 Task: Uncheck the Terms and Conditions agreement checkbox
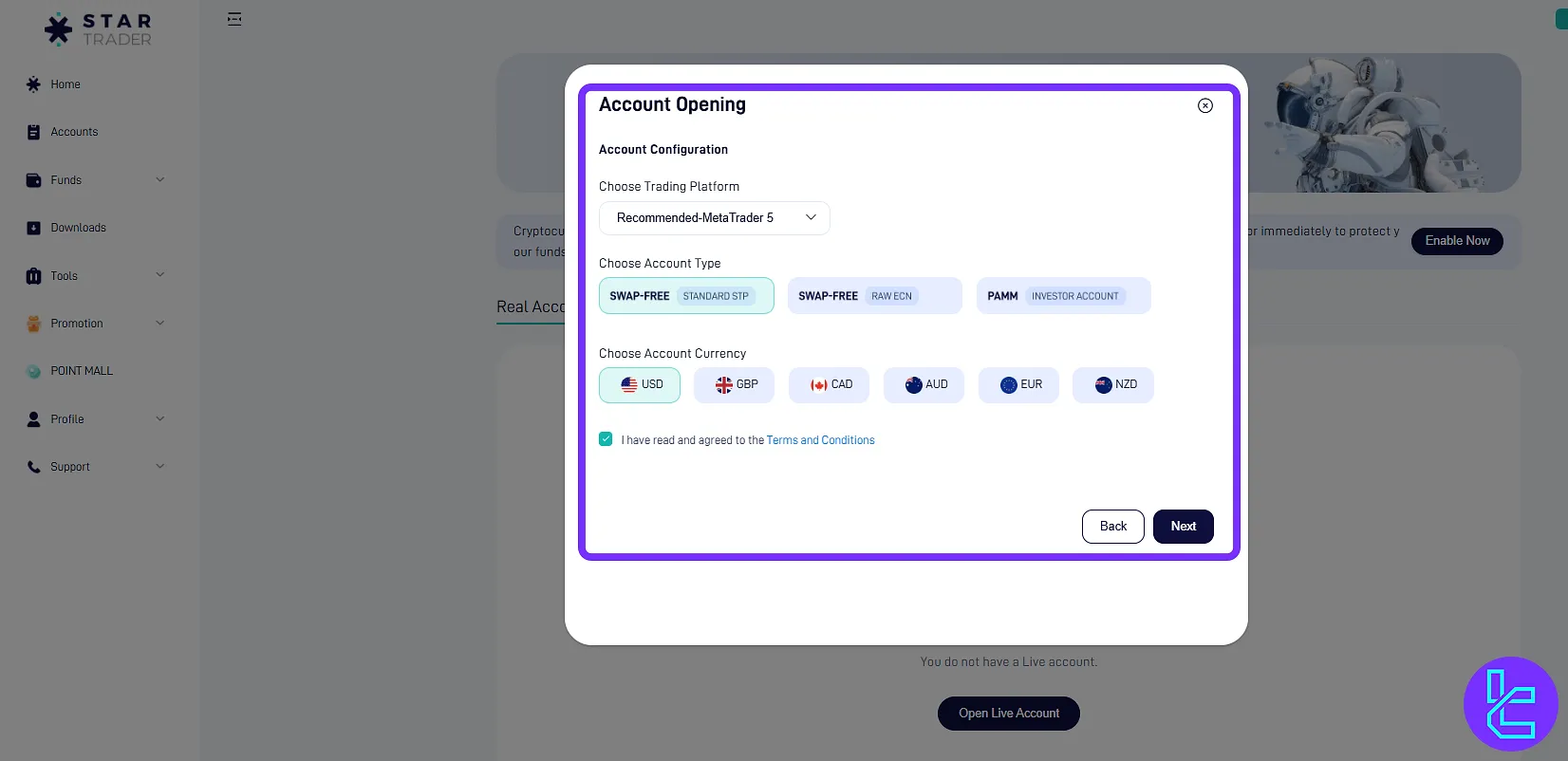click(606, 439)
